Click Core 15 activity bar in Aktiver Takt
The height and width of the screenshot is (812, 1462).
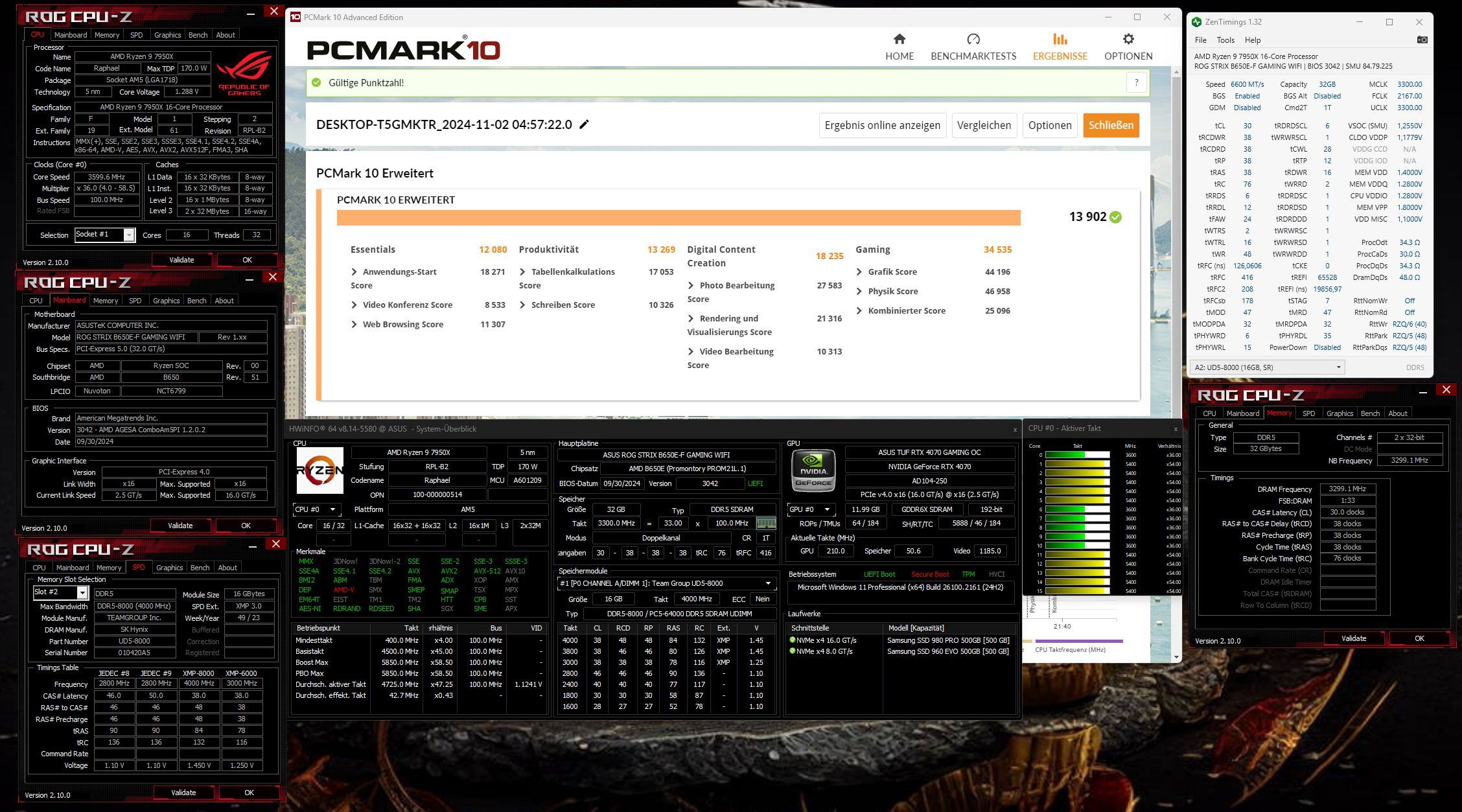(1077, 591)
